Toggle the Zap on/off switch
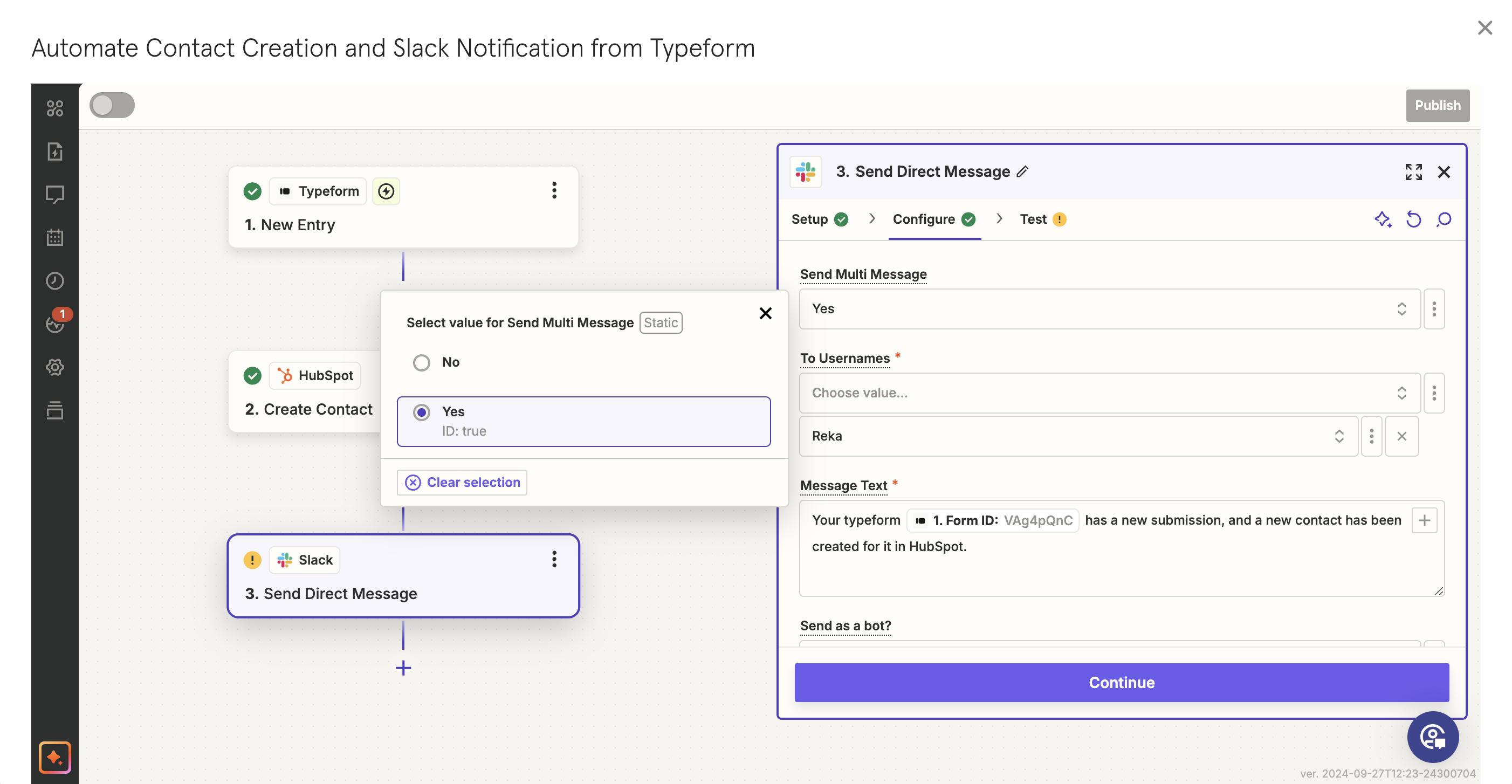Viewport: 1512px width, 784px height. [112, 106]
